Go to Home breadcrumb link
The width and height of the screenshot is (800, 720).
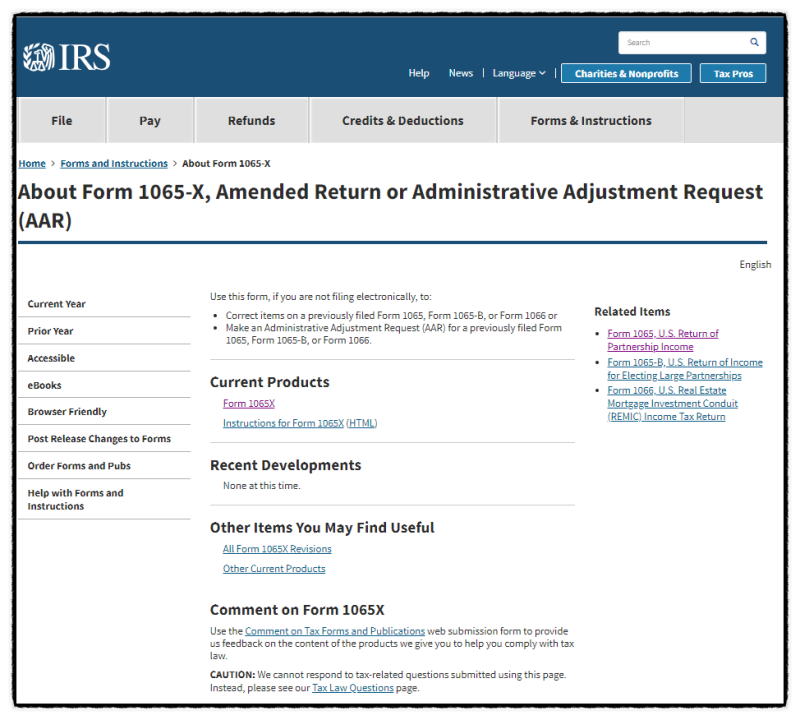pyautogui.click(x=32, y=163)
